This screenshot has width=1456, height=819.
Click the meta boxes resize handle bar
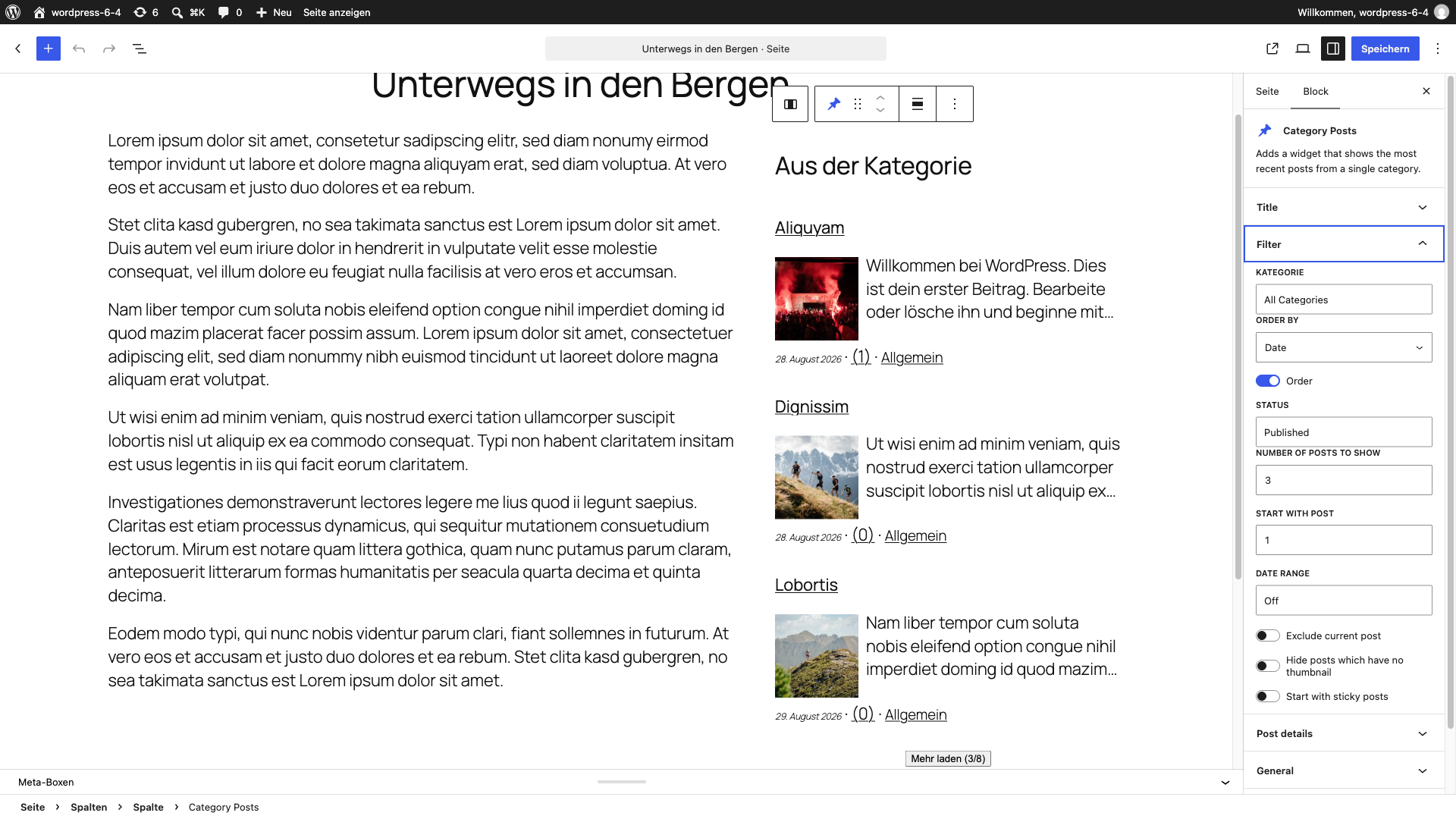point(622,781)
